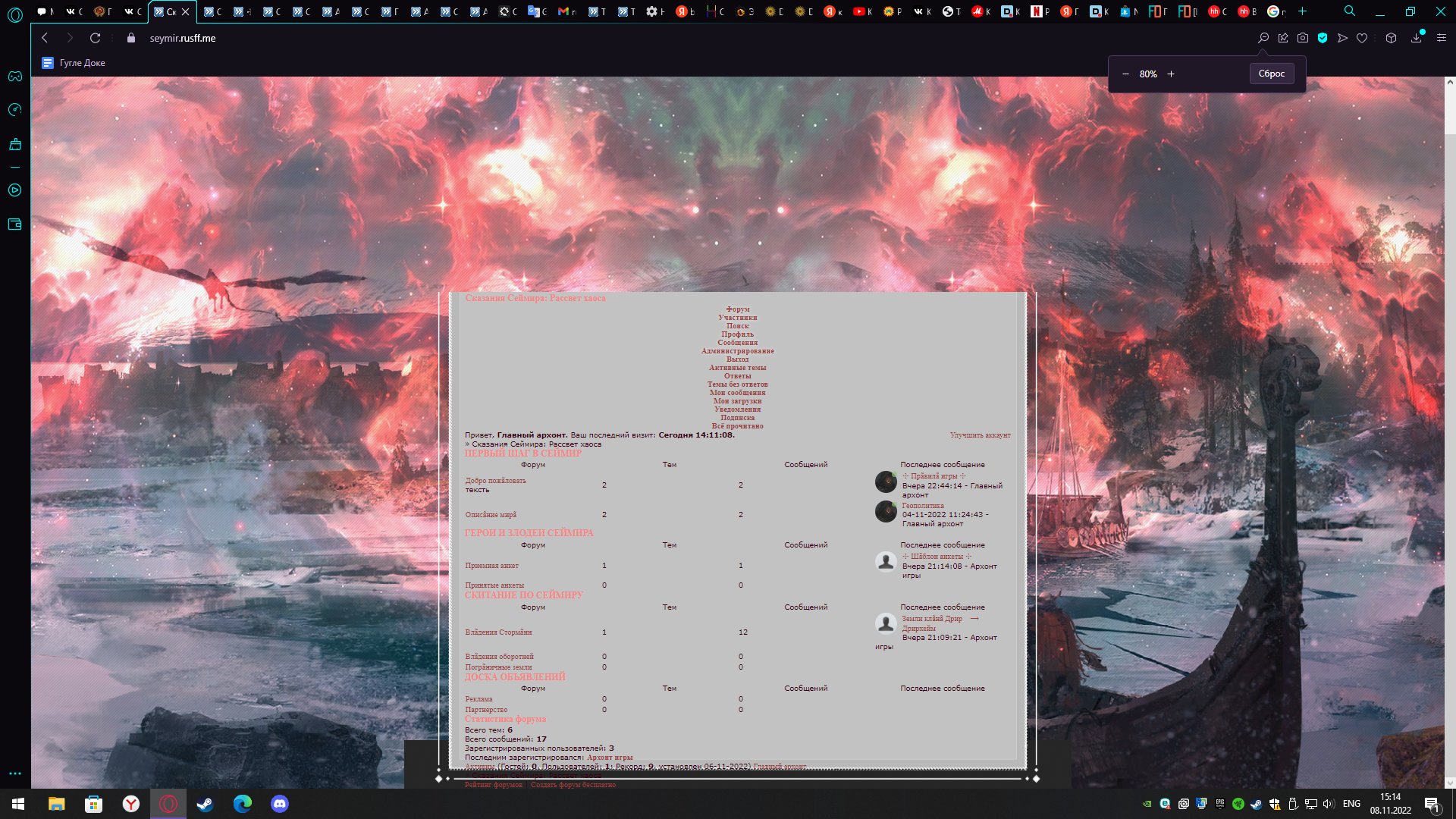1456x819 pixels.
Task: Click the zoom magnifier icon in address bar
Action: [x=1263, y=38]
